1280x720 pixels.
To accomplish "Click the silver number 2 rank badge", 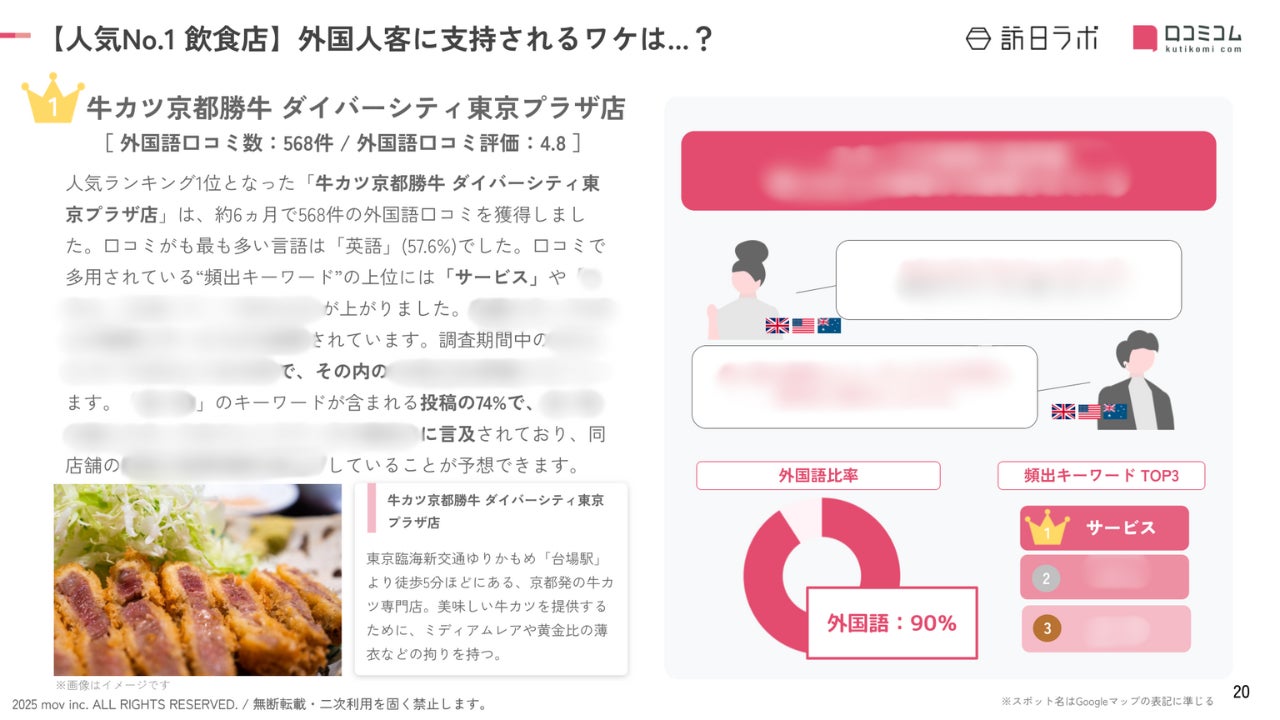I will 1046,578.
